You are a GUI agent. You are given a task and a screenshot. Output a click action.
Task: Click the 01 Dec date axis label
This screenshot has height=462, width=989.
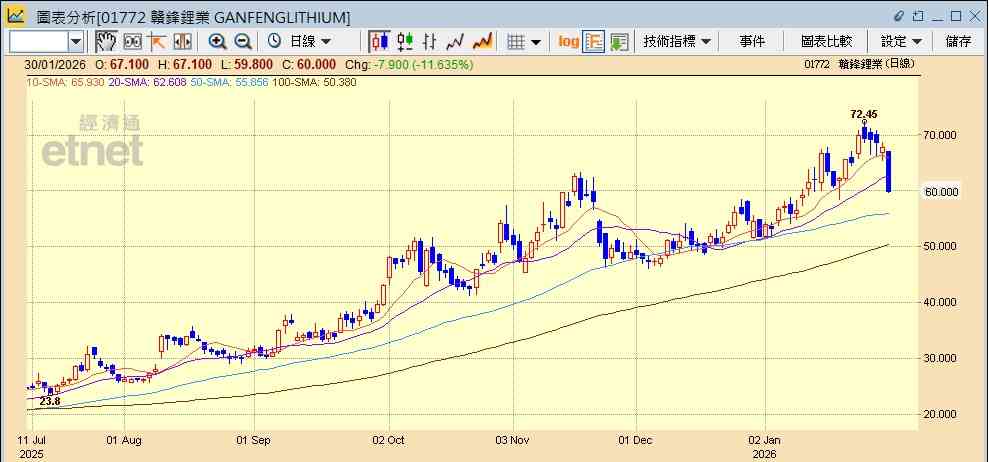tap(636, 440)
